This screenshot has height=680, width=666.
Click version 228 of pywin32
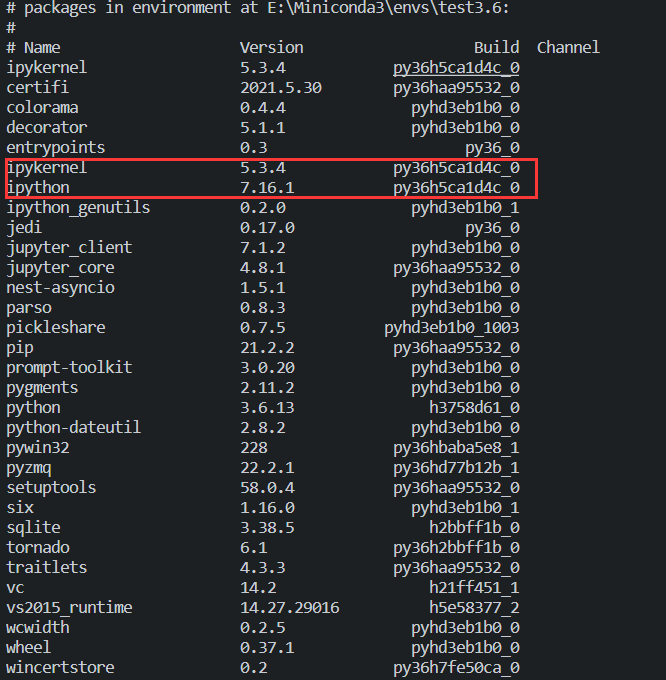[254, 447]
